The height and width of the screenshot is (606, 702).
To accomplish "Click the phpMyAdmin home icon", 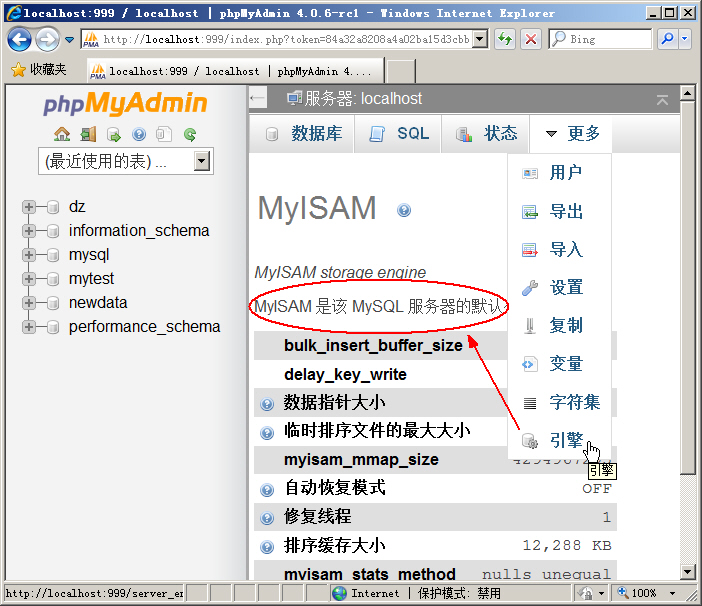I will click(x=62, y=134).
